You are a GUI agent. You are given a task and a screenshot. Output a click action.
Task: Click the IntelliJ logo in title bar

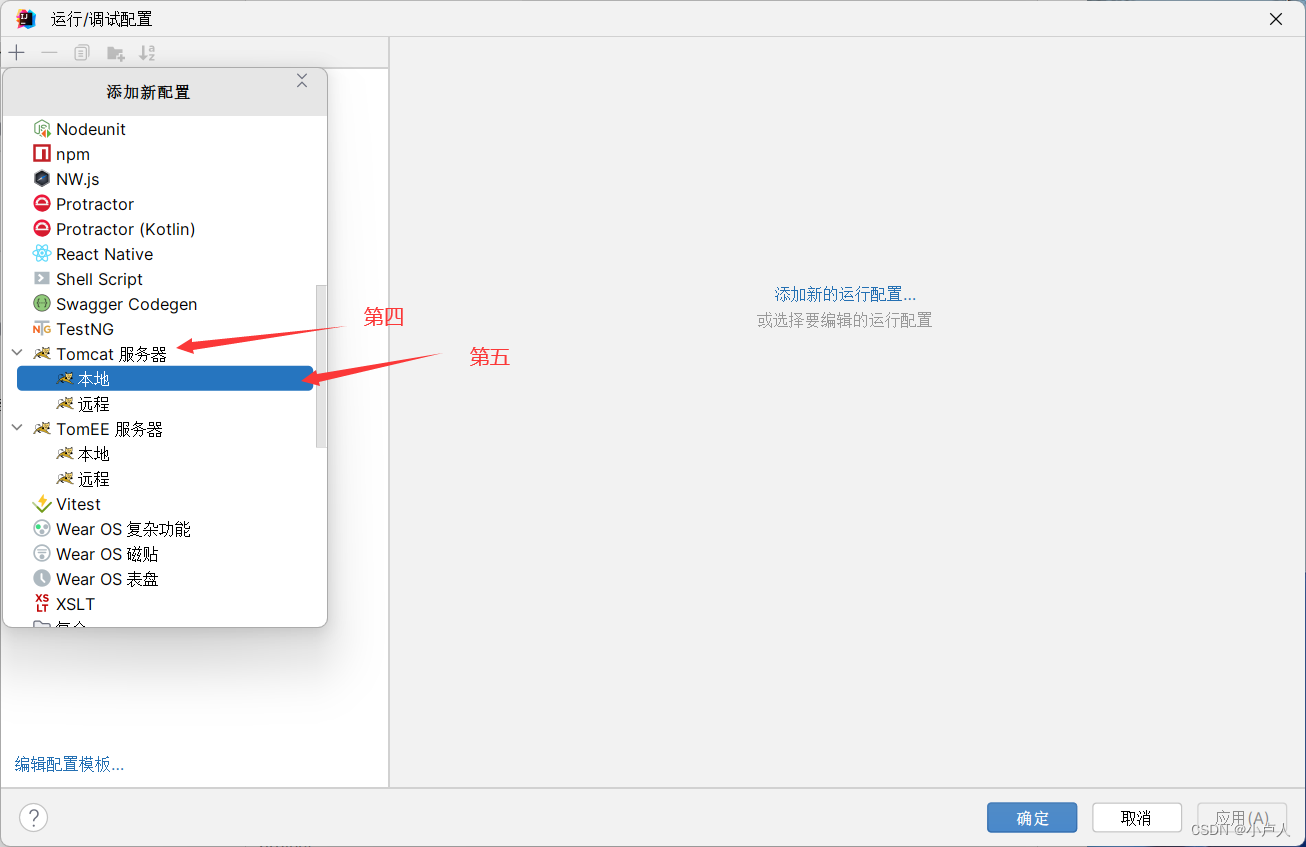coord(26,19)
